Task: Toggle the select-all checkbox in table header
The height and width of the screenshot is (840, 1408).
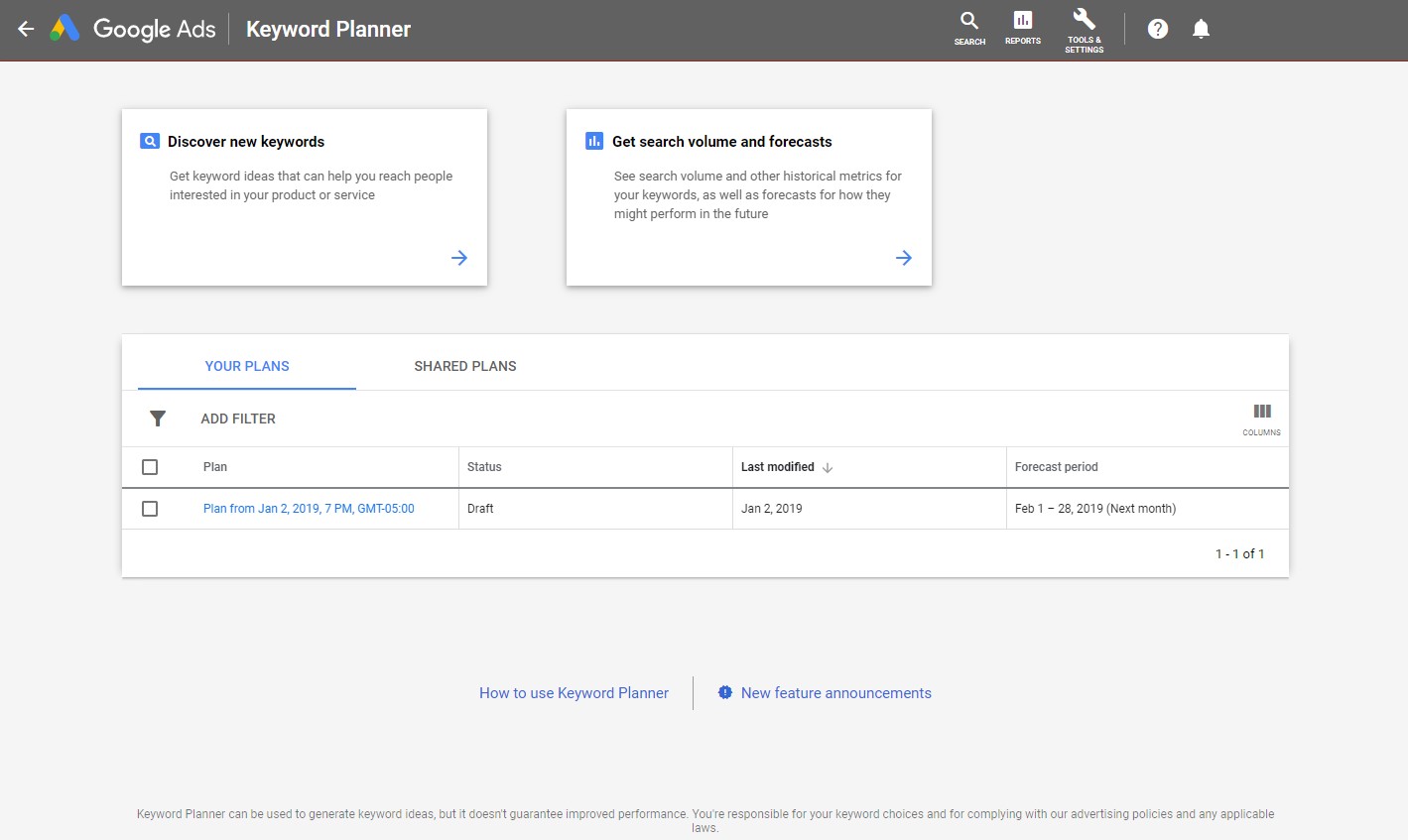Action: [x=150, y=467]
